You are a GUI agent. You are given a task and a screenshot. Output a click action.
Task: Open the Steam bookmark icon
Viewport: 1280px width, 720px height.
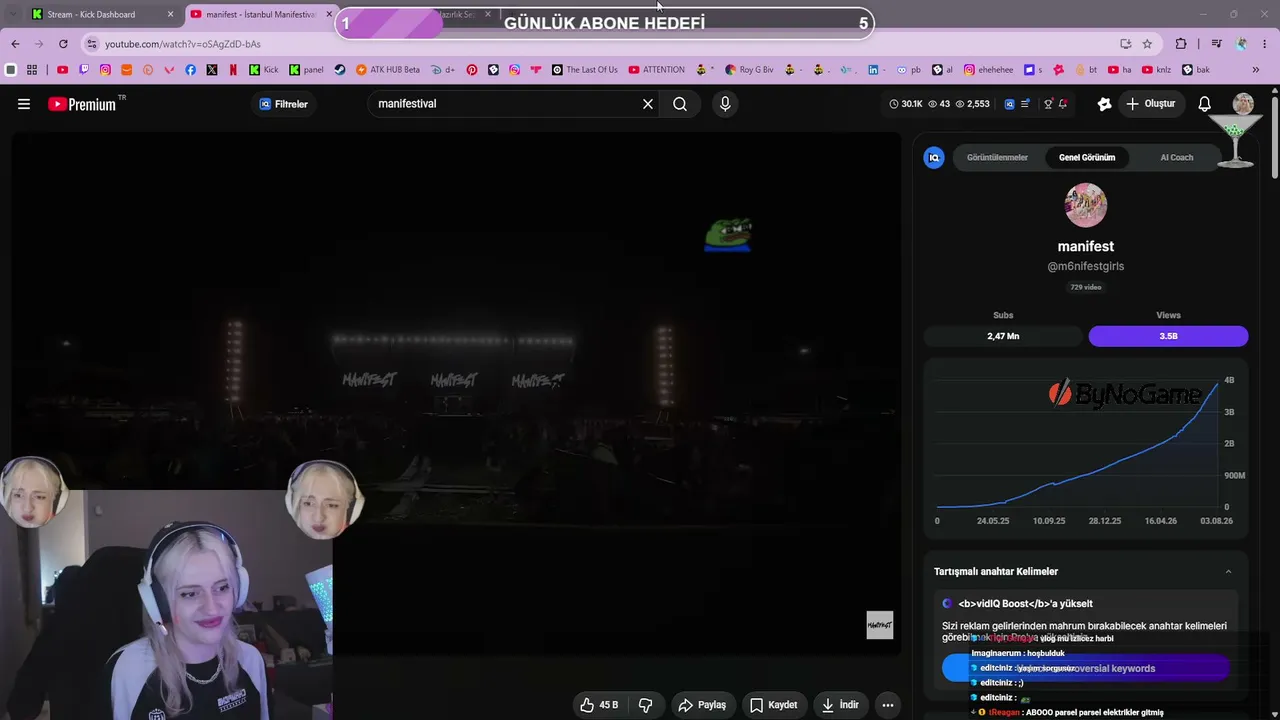[340, 70]
